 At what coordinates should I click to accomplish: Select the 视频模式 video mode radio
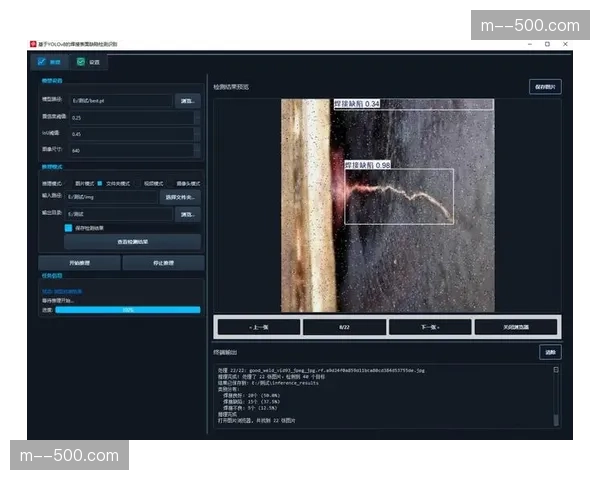click(150, 184)
